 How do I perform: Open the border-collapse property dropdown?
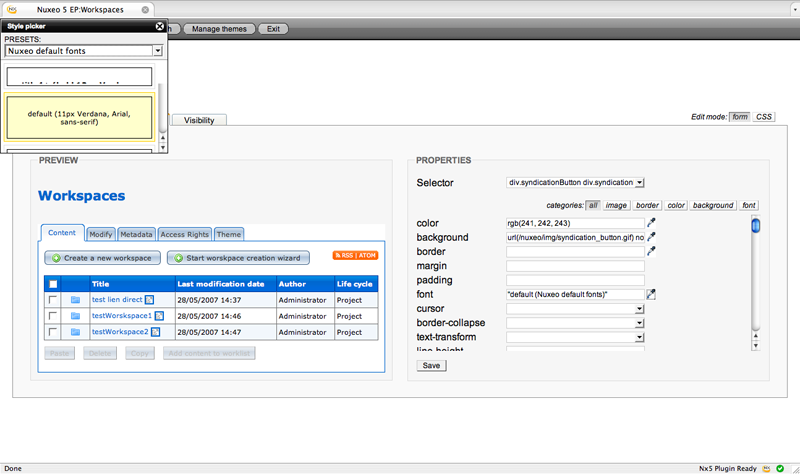(575, 323)
